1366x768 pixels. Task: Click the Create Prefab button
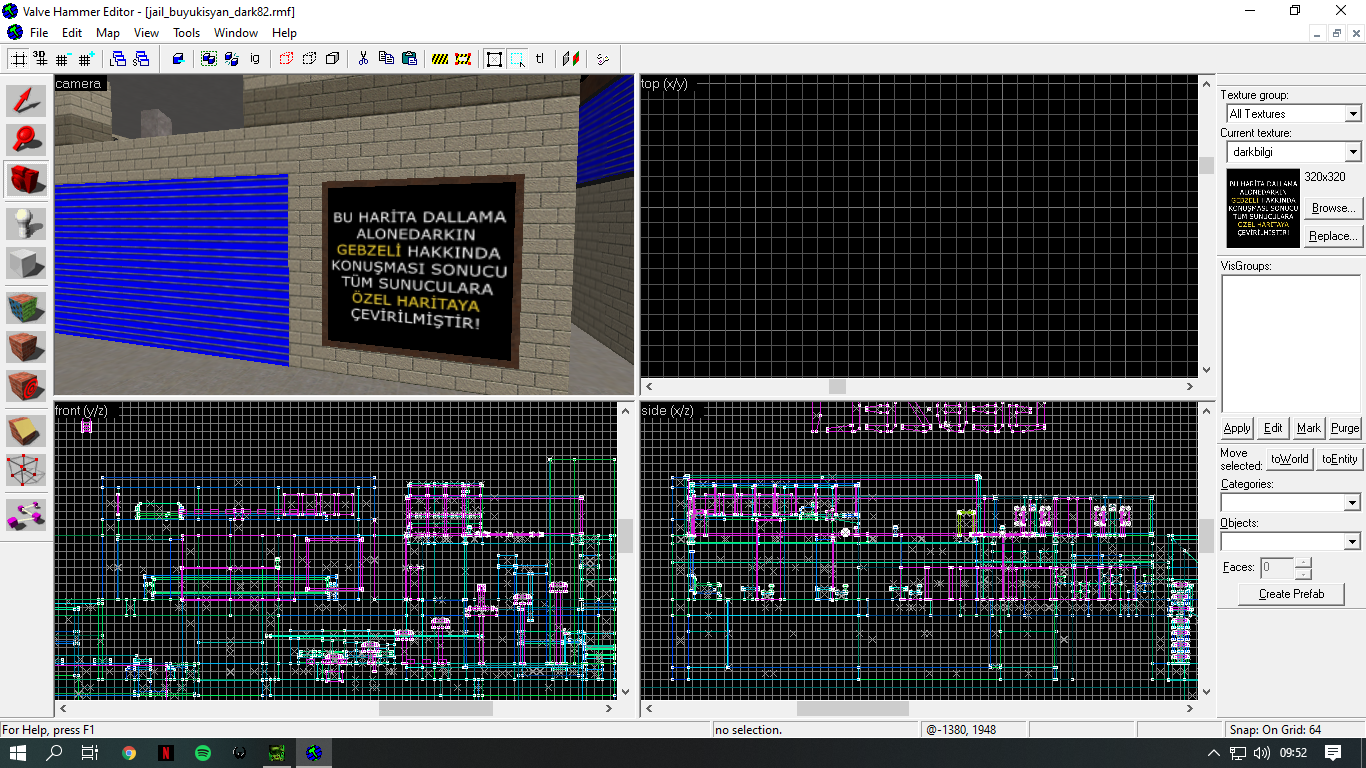click(1291, 594)
